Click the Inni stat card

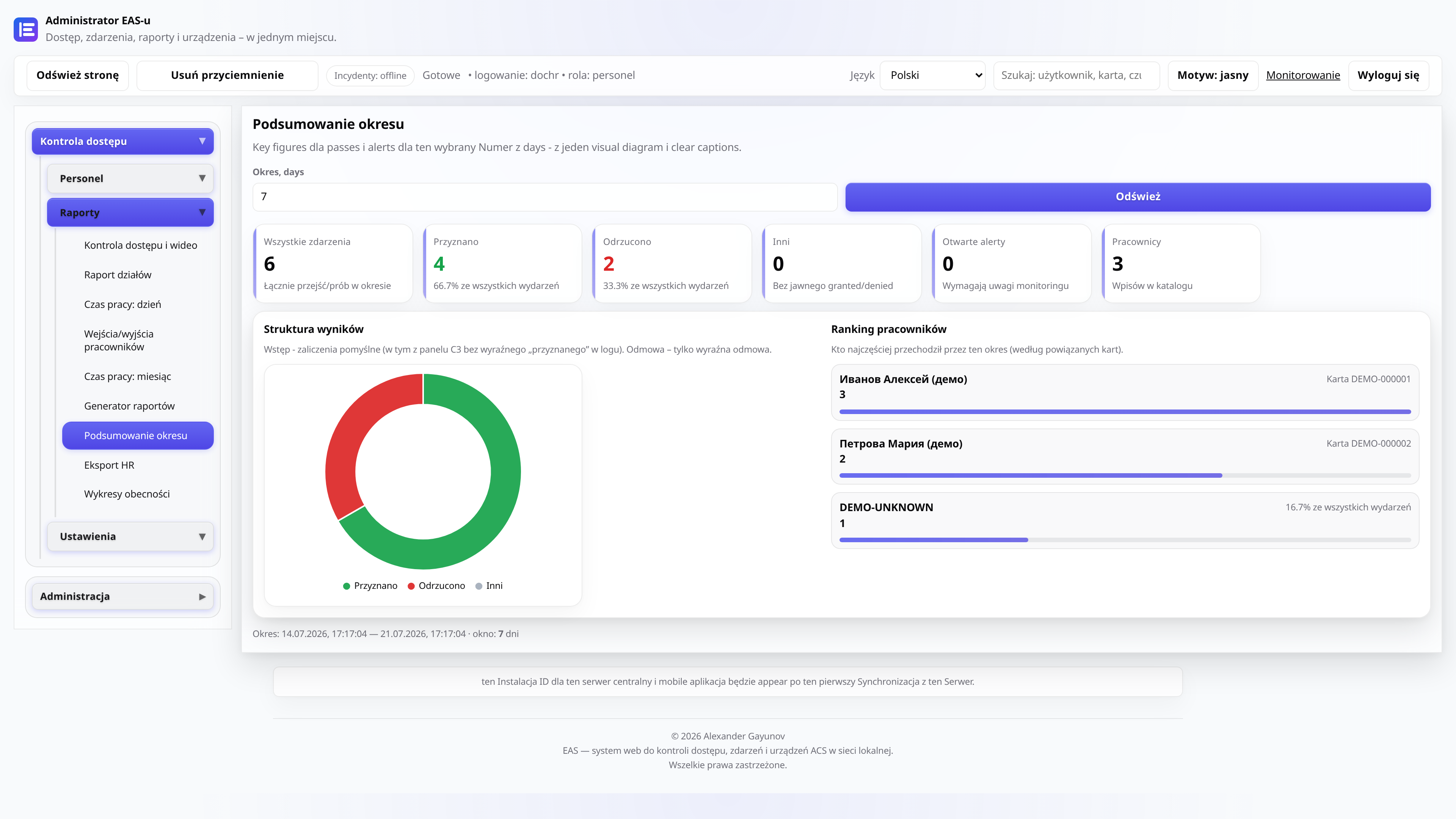[842, 264]
